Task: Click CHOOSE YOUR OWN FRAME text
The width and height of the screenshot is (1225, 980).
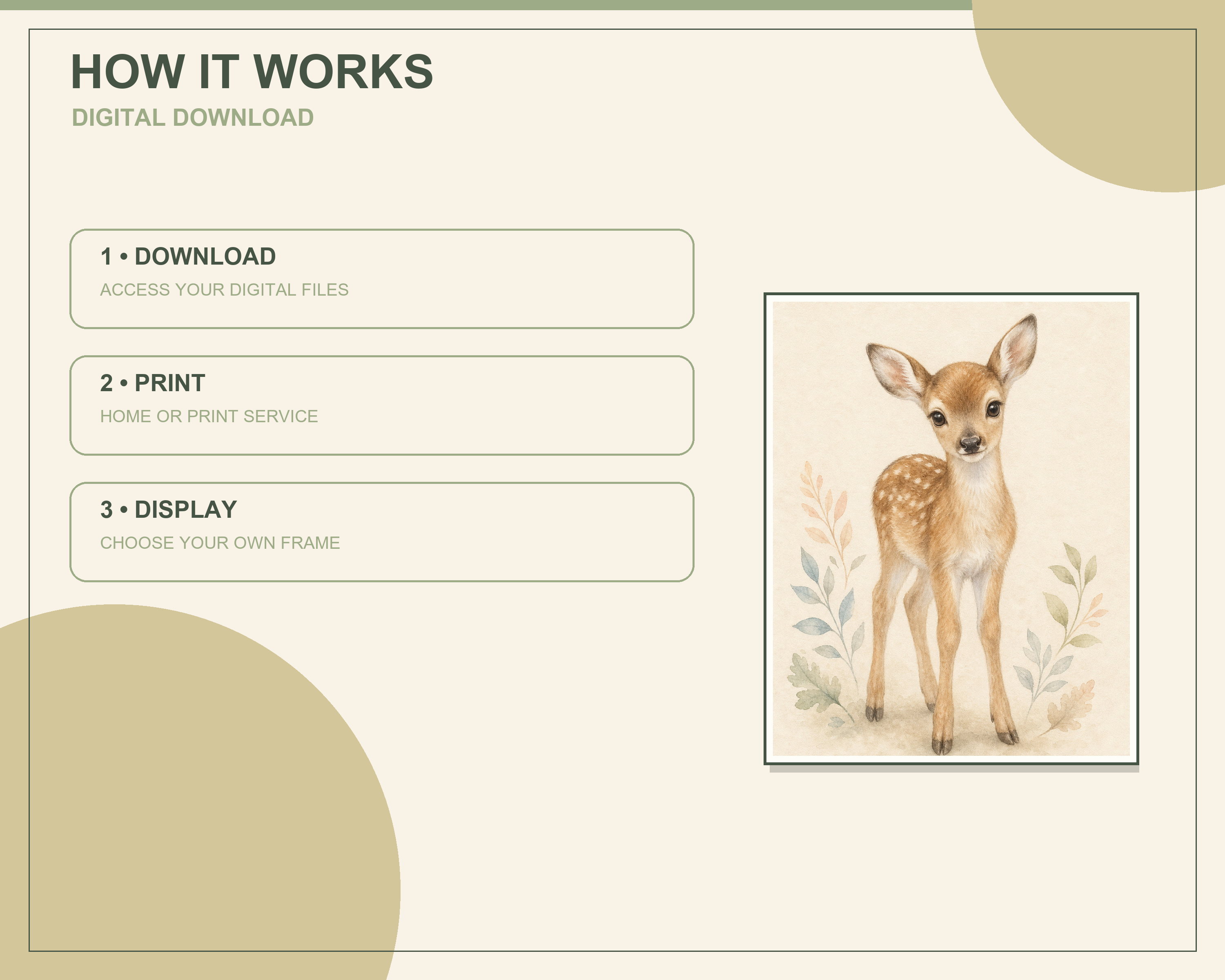Action: click(x=220, y=543)
